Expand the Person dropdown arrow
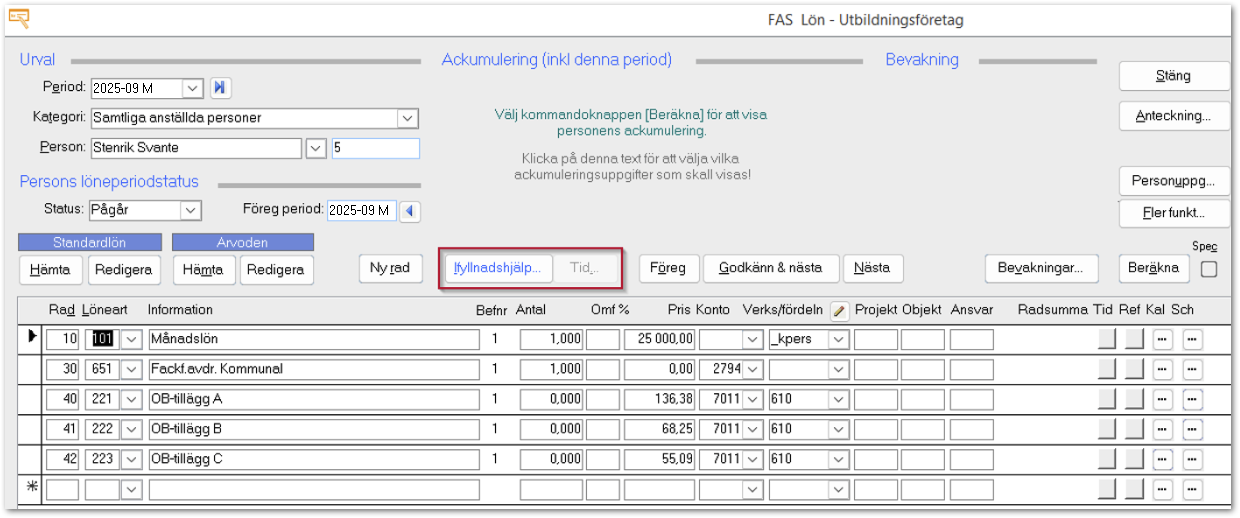 tap(315, 148)
